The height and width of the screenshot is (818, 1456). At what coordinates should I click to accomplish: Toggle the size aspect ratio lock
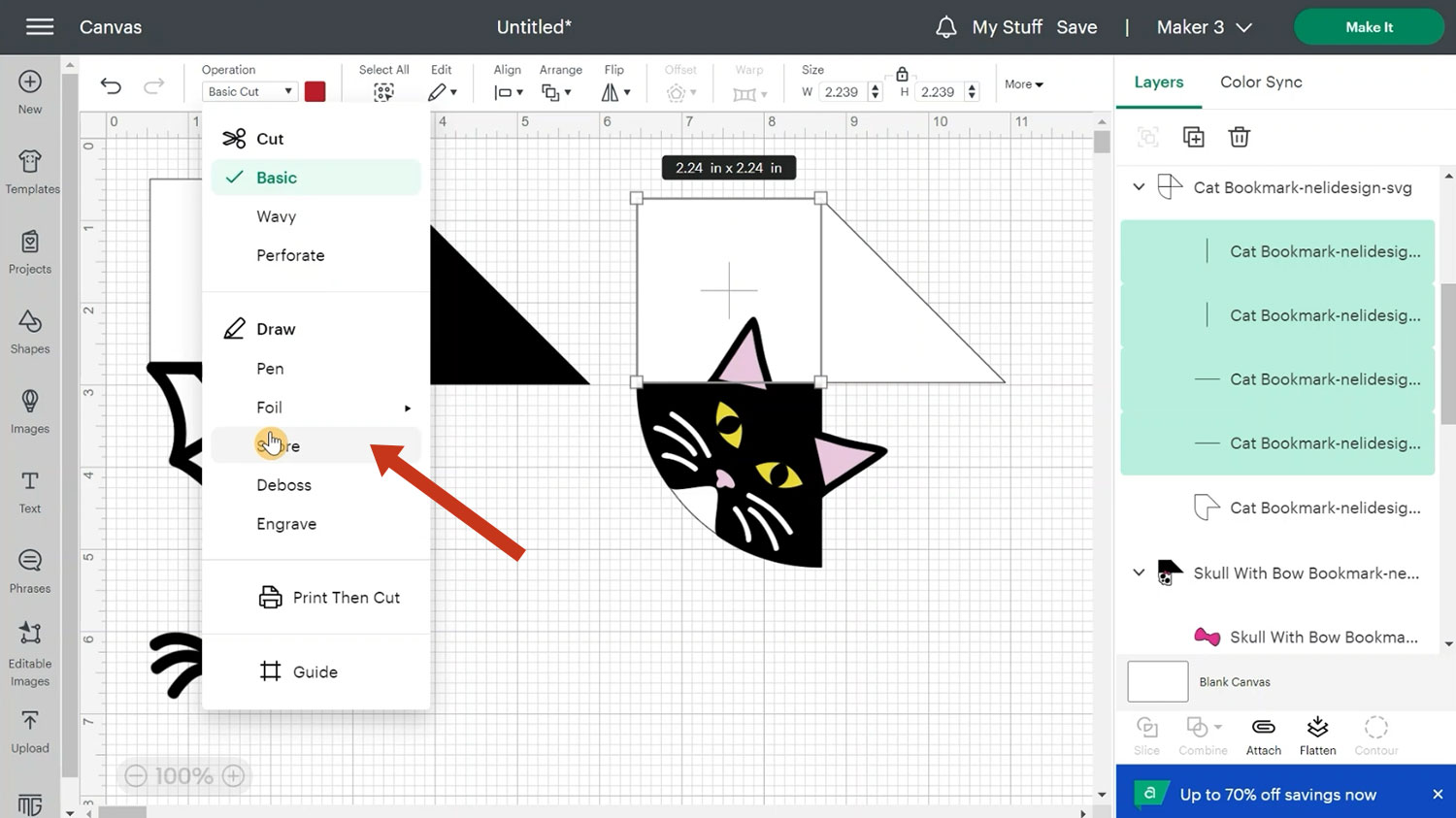click(902, 74)
